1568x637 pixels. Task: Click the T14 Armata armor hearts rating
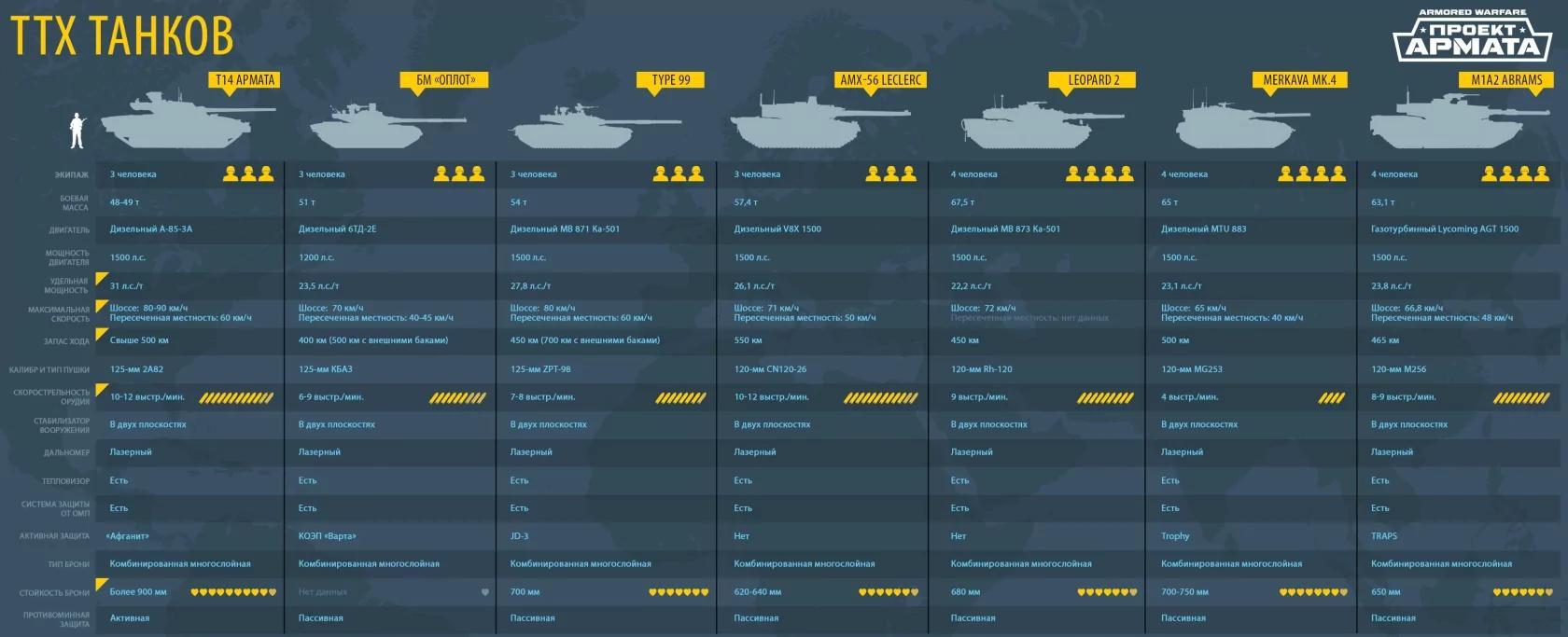(x=233, y=592)
